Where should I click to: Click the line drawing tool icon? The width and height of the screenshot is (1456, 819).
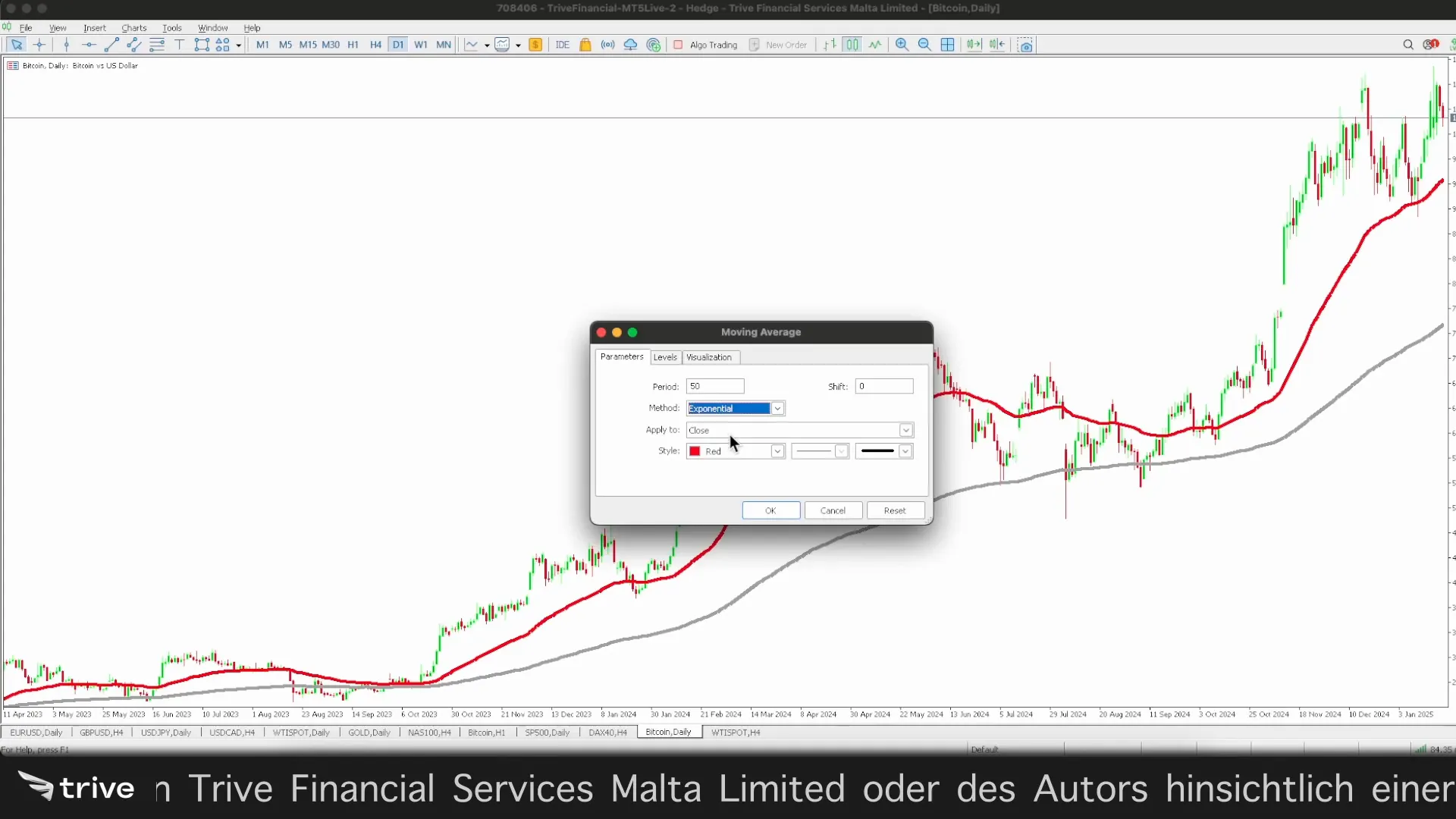click(x=113, y=45)
